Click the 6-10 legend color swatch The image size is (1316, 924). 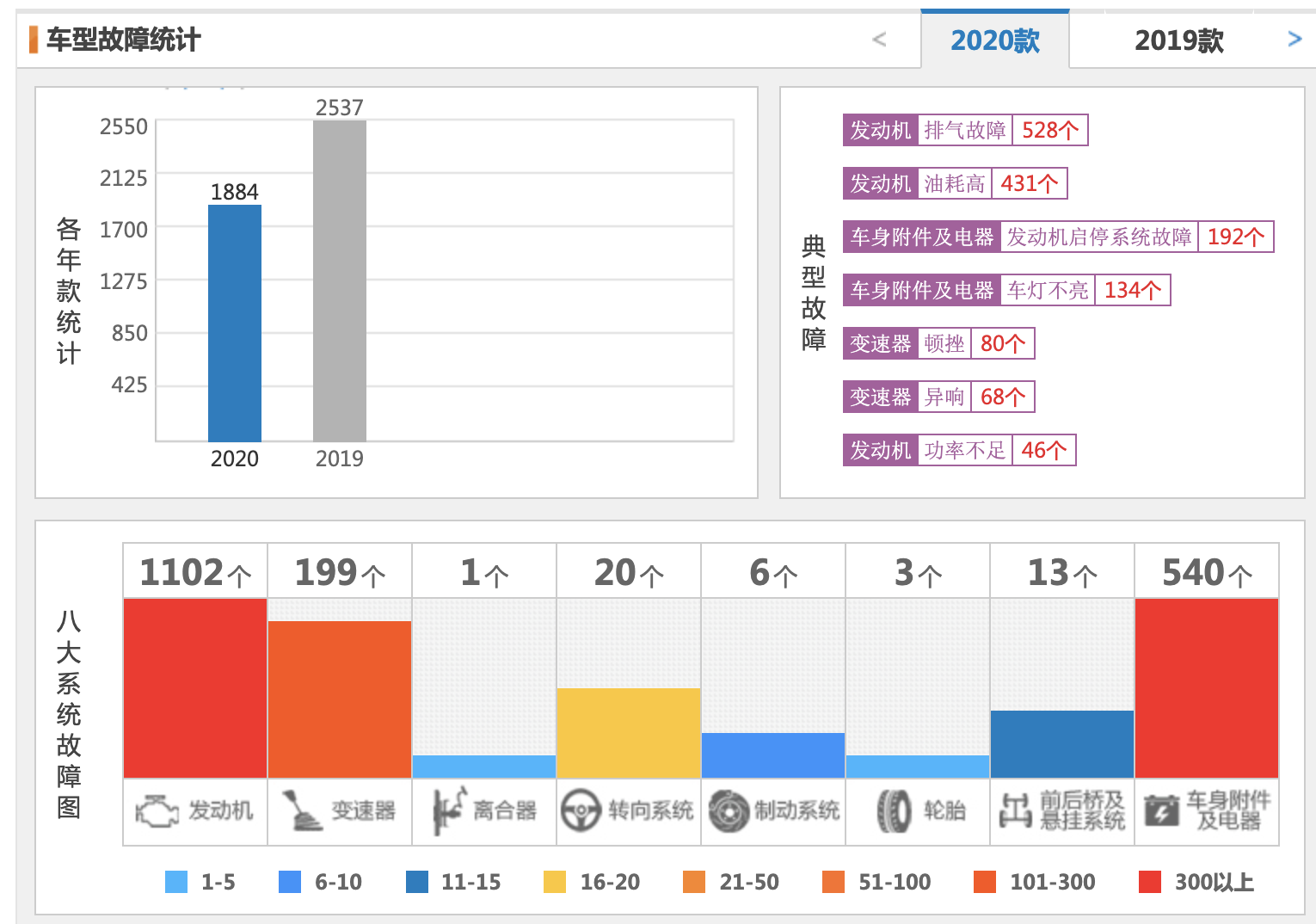coord(290,882)
